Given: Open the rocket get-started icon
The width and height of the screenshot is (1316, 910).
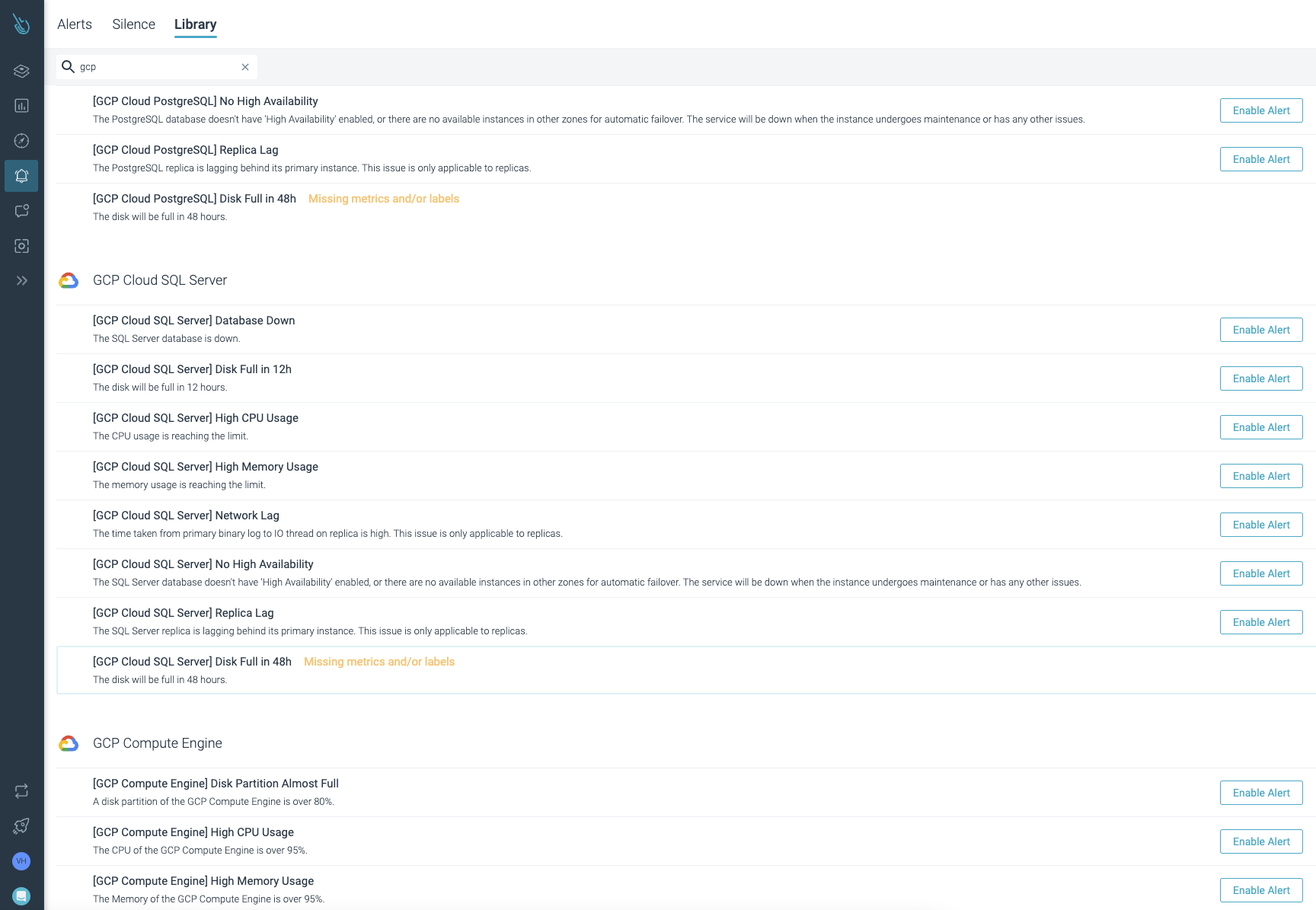Looking at the screenshot, I should (x=21, y=826).
